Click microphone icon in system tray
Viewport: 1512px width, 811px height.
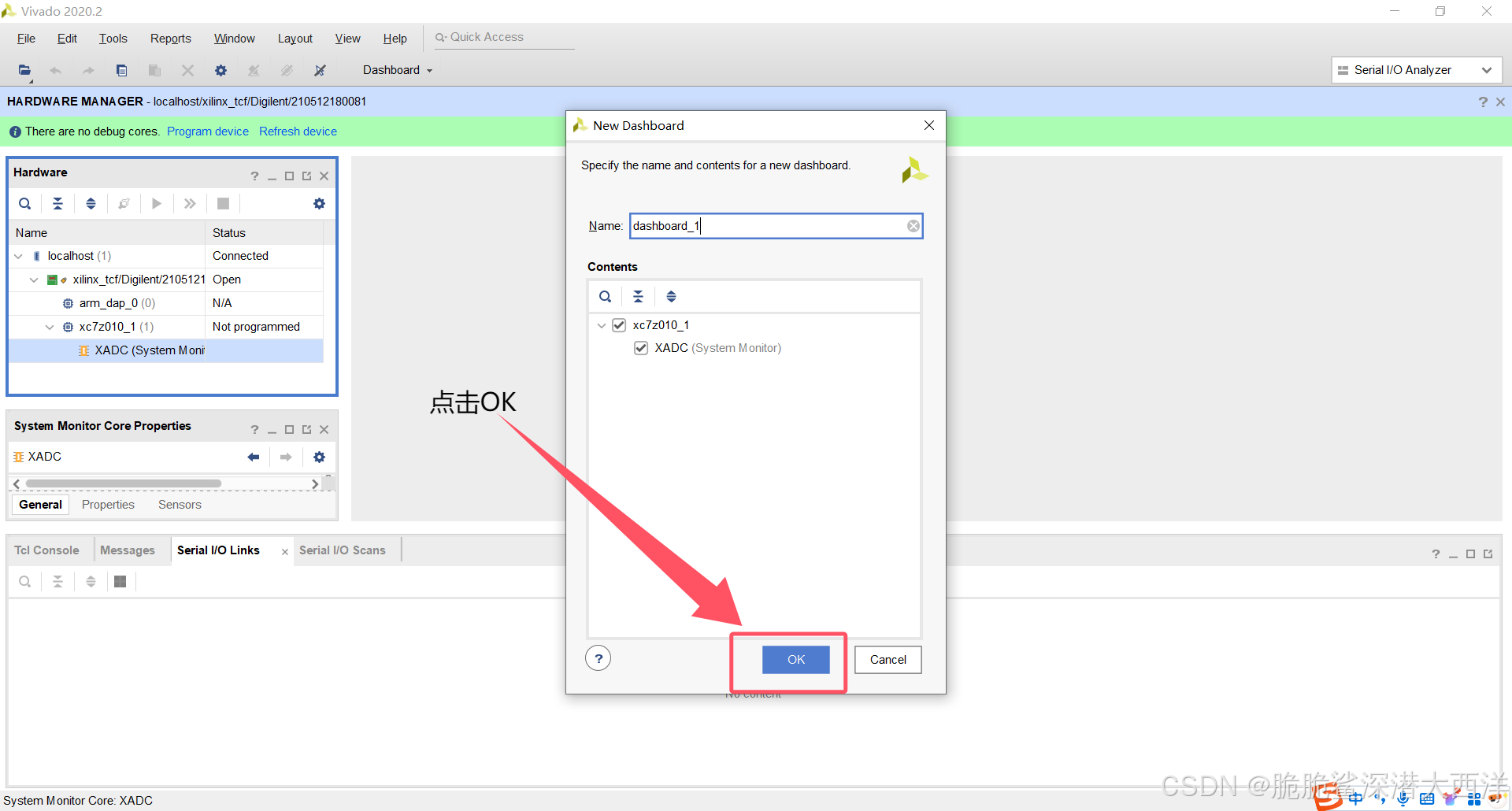tap(1403, 798)
